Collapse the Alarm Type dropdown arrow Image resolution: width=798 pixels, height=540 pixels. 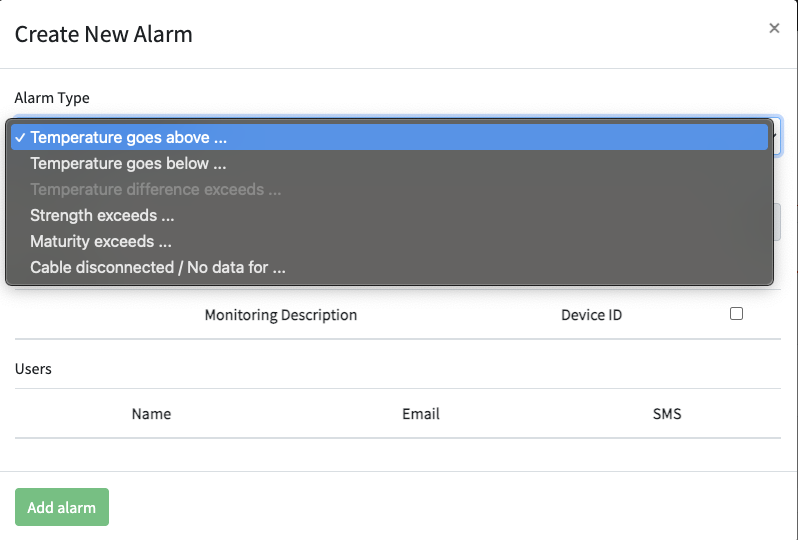(776, 135)
